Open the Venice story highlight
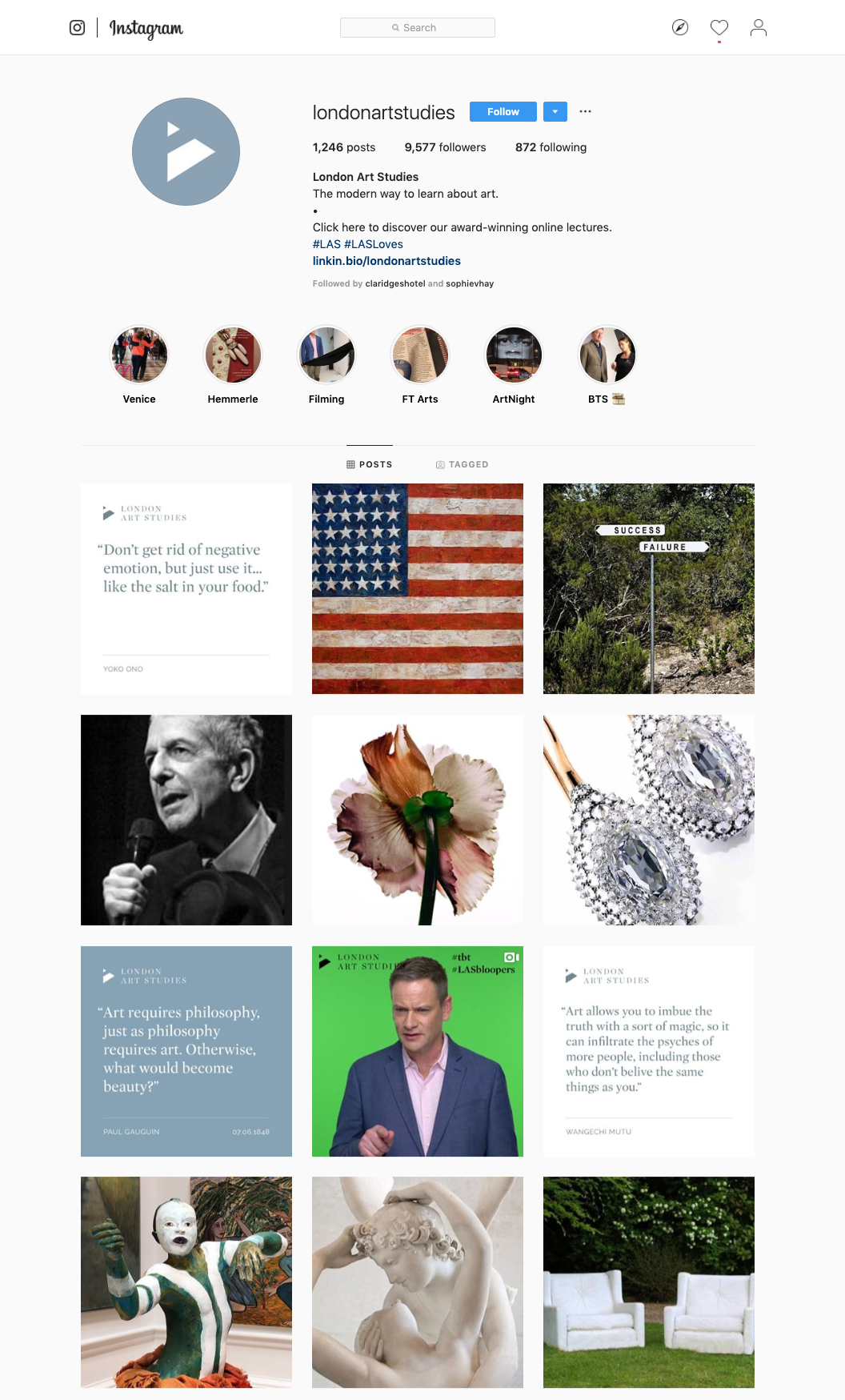The height and width of the screenshot is (1400, 845). click(139, 355)
